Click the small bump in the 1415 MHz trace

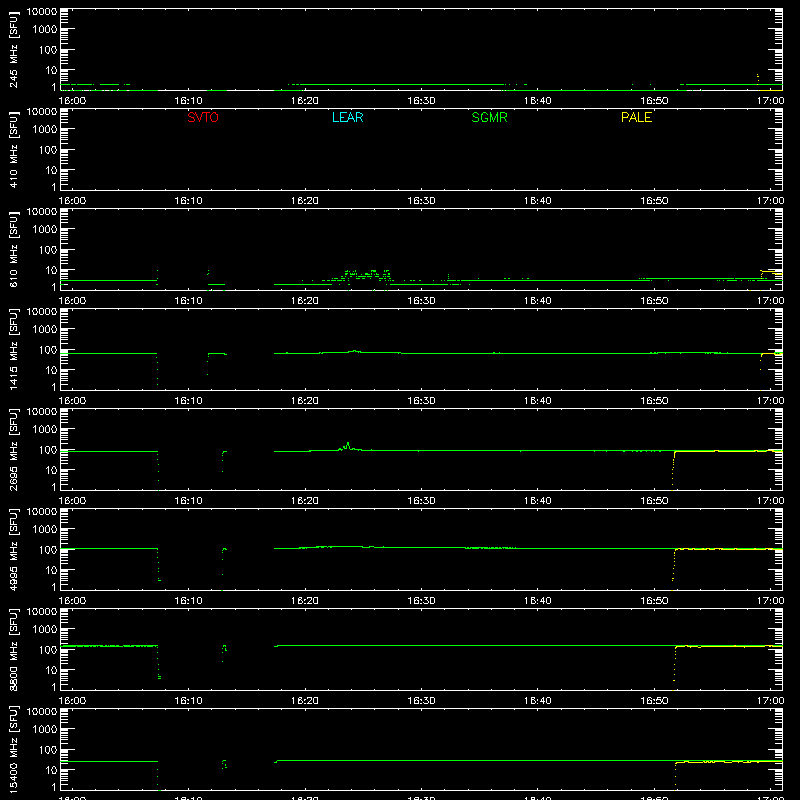(x=354, y=351)
